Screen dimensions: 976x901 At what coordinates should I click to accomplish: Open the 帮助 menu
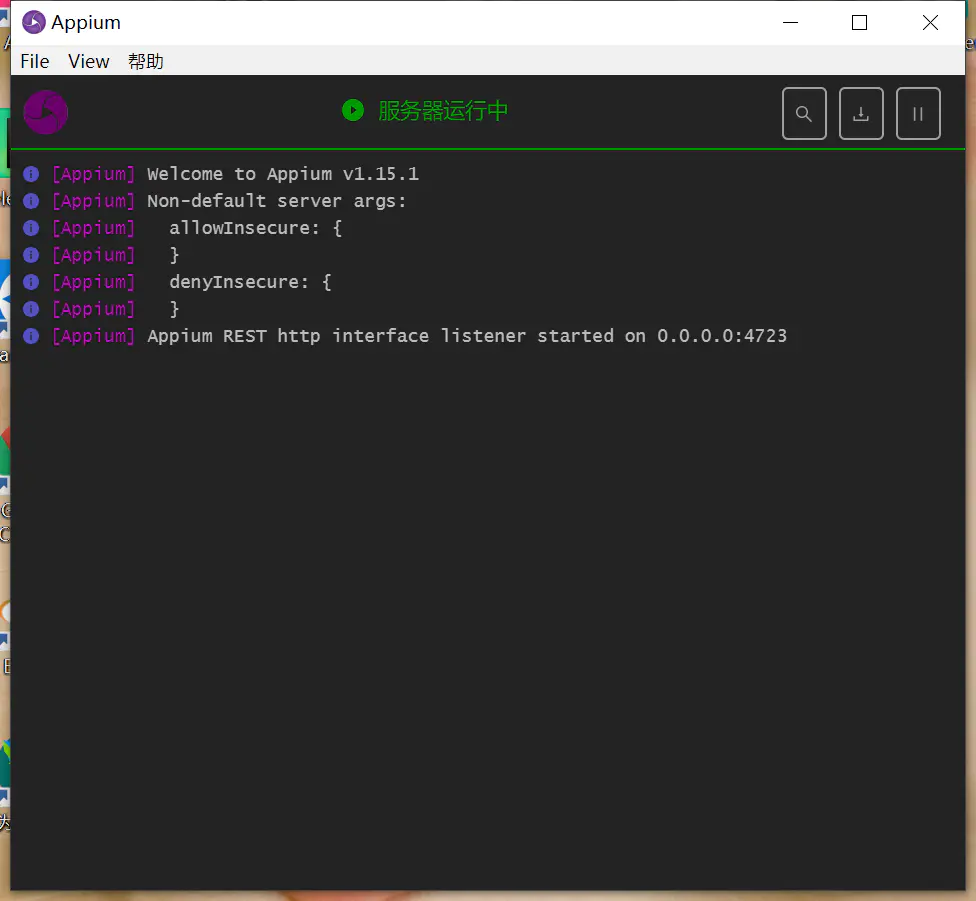146,61
